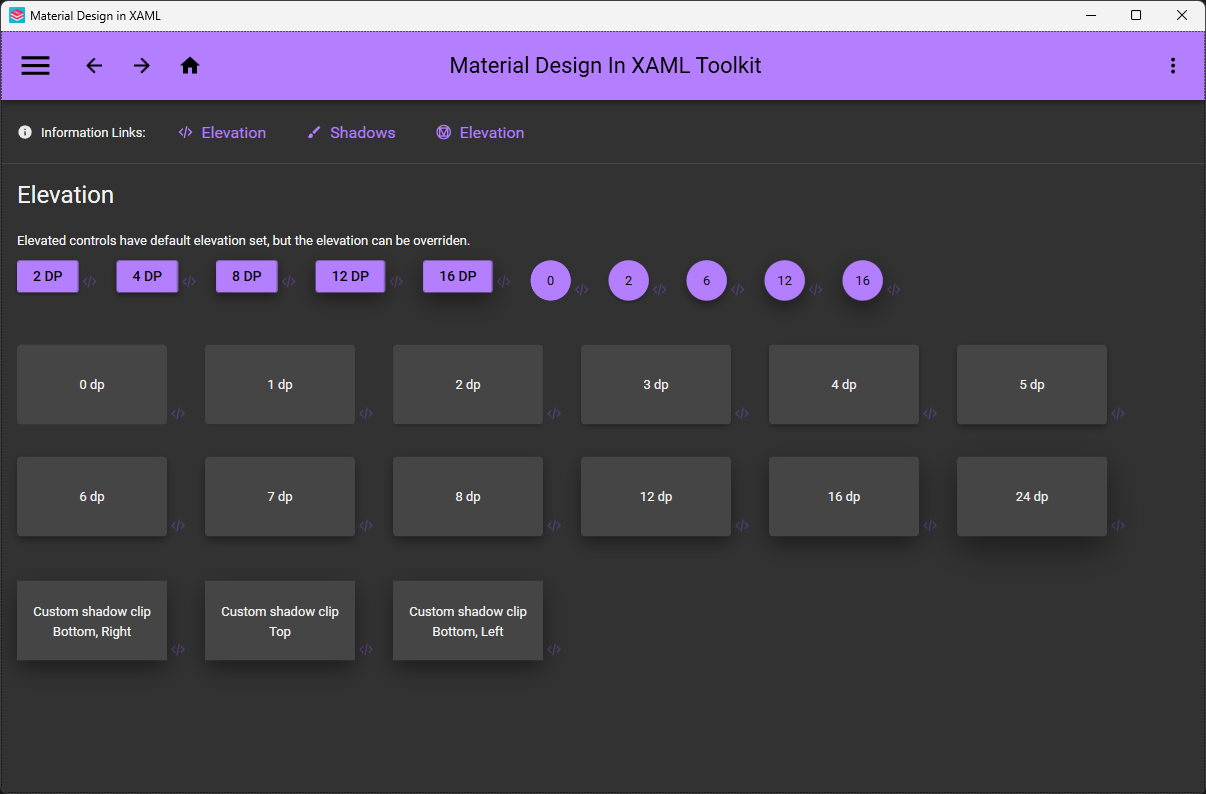Image resolution: width=1206 pixels, height=794 pixels.
Task: Show code for the 0 dp card
Action: coord(178,414)
